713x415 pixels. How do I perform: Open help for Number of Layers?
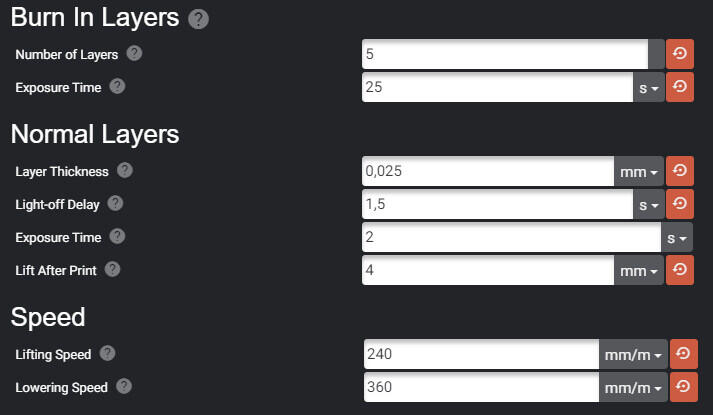click(x=135, y=53)
